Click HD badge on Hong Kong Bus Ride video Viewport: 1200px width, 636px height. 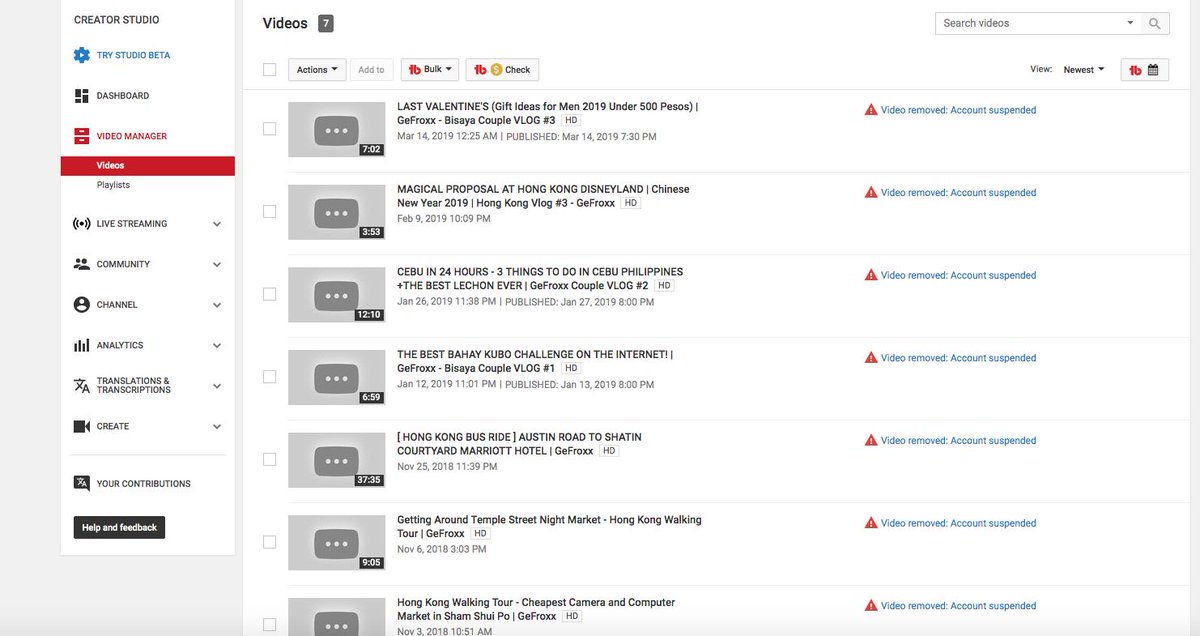click(x=609, y=451)
